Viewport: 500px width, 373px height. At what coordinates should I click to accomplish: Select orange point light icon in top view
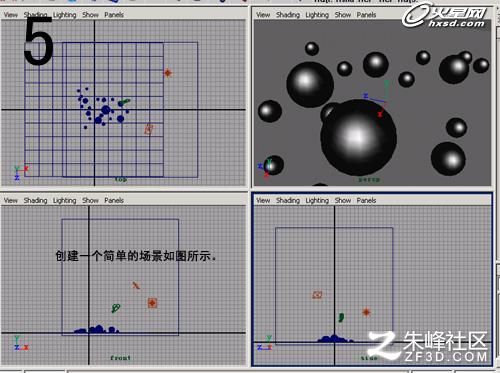point(168,73)
